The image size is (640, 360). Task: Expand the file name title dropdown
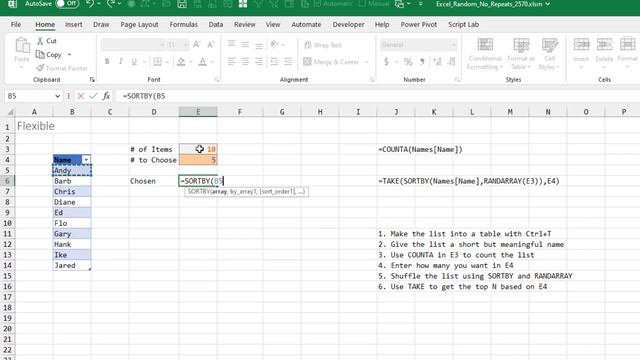pyautogui.click(x=548, y=4)
